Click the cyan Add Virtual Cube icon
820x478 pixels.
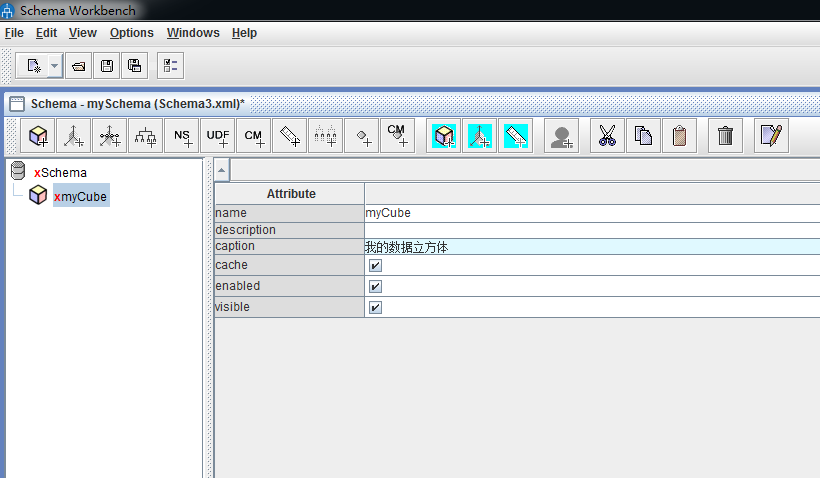(444, 136)
